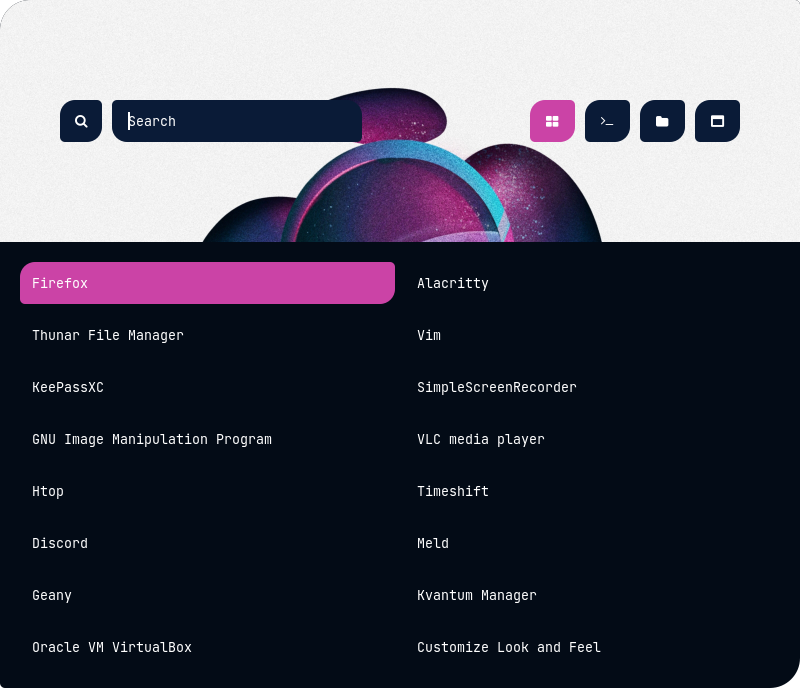The image size is (800, 688).
Task: Open Thunar File Manager
Action: pyautogui.click(x=108, y=335)
